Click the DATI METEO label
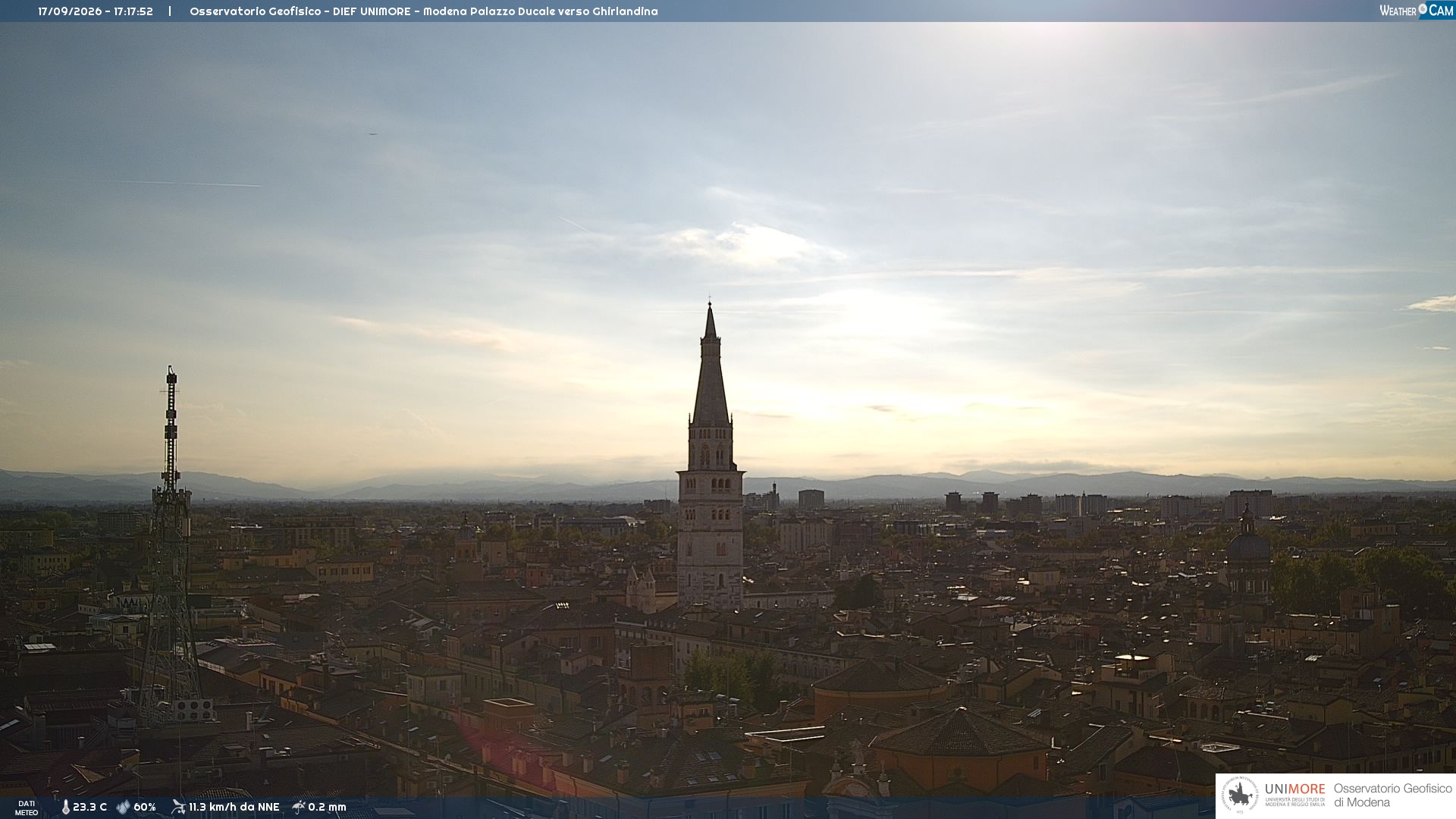Screen dimensions: 1456x819 27,808
